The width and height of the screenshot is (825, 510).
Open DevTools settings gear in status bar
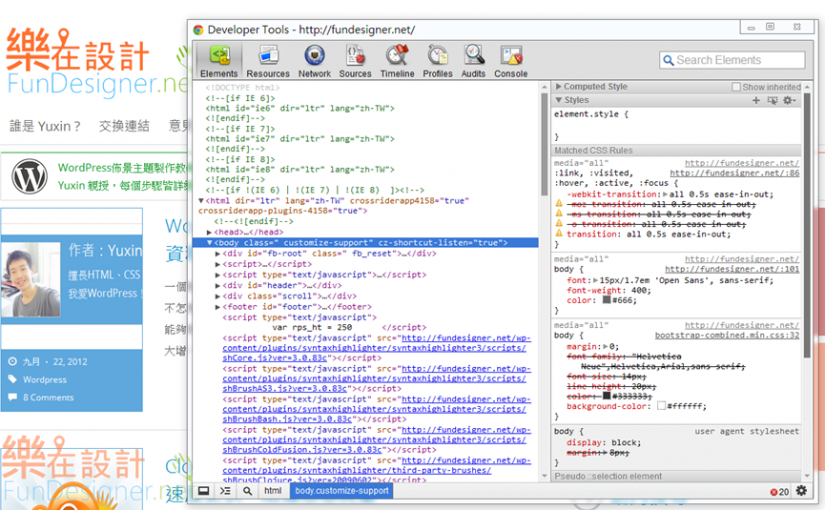tap(801, 491)
